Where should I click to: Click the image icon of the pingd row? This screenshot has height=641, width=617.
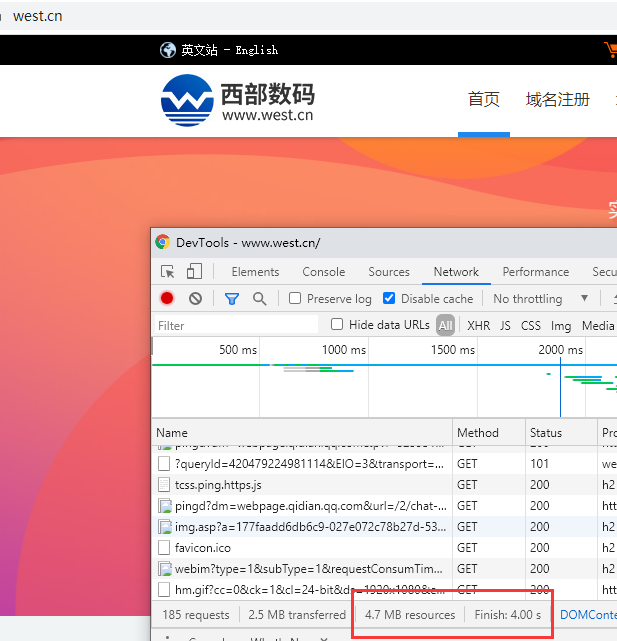coord(165,506)
